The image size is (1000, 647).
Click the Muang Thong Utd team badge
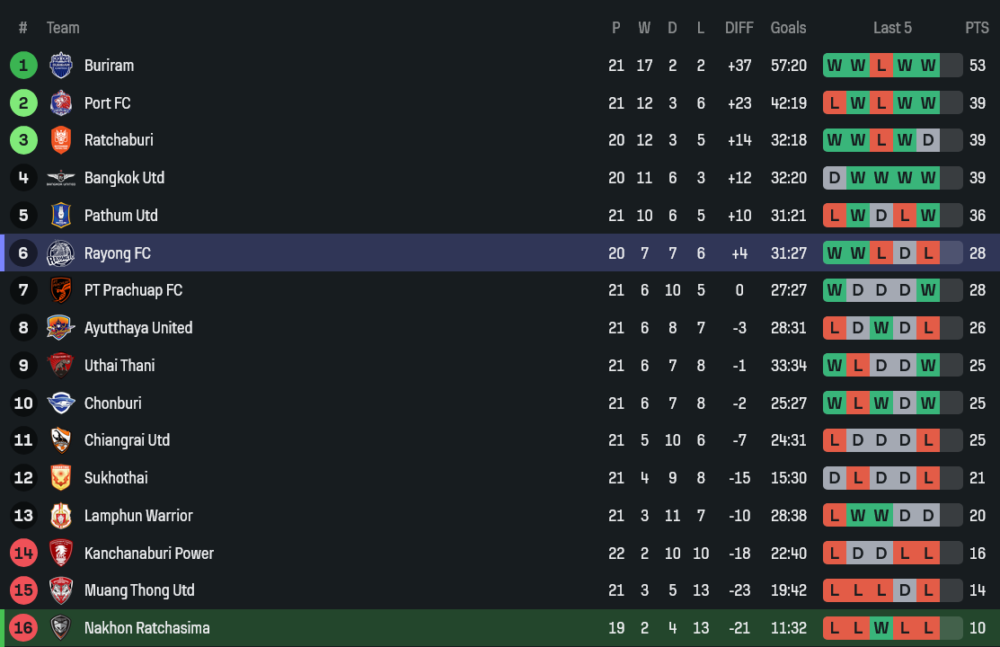(x=61, y=590)
